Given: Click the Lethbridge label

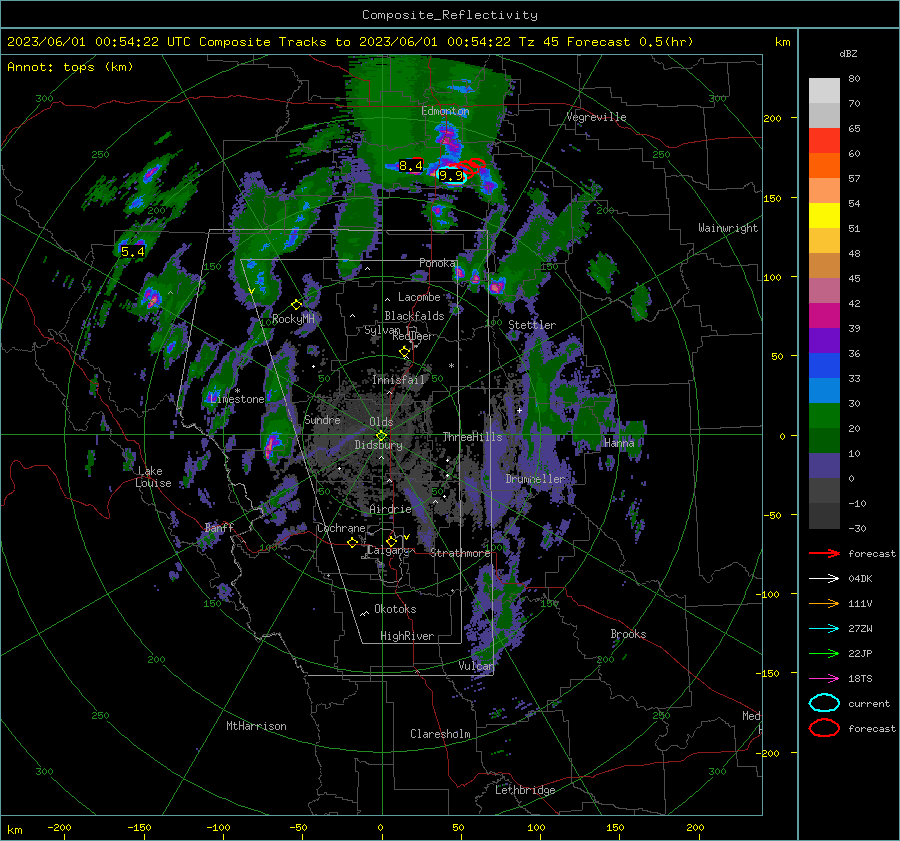Looking at the screenshot, I should pyautogui.click(x=525, y=790).
